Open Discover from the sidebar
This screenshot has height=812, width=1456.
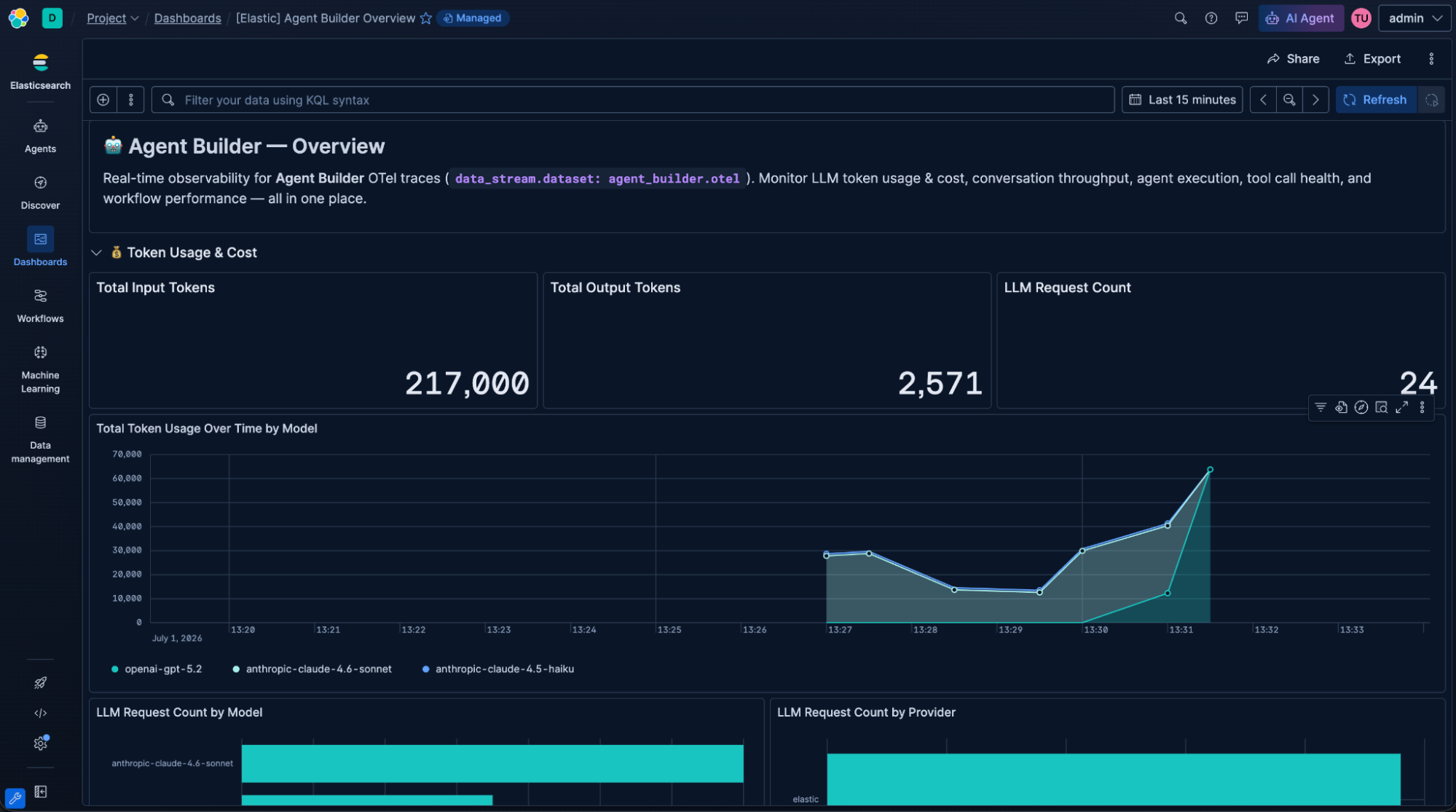(x=41, y=193)
